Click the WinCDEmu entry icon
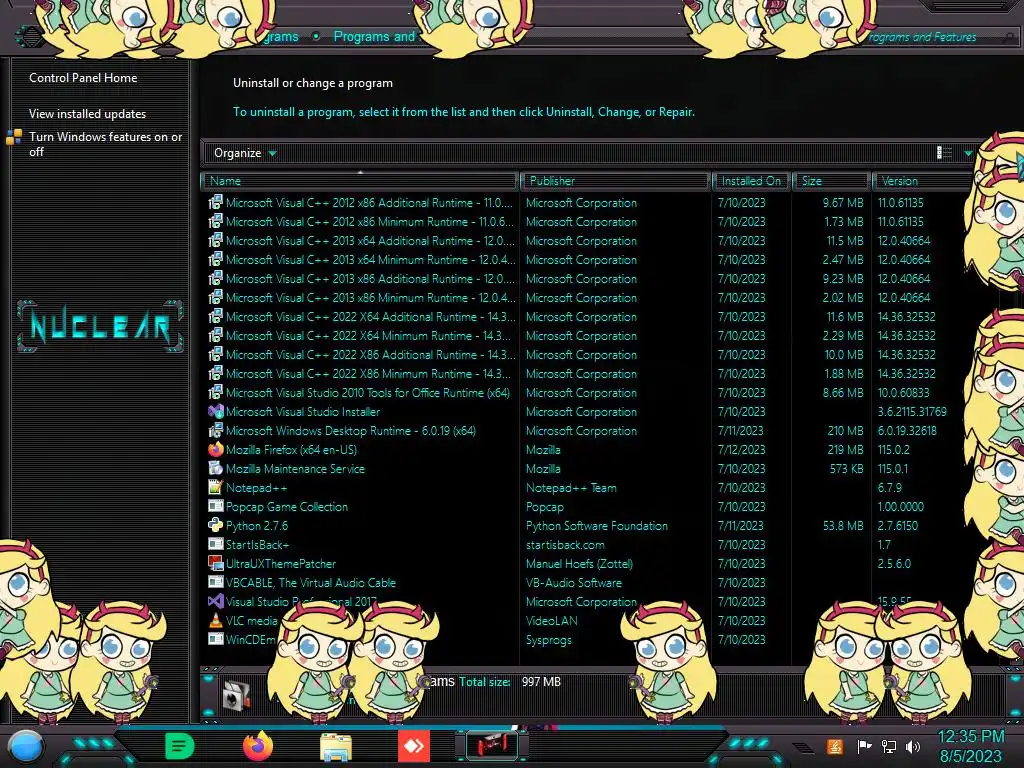The width and height of the screenshot is (1024, 768). [216, 639]
